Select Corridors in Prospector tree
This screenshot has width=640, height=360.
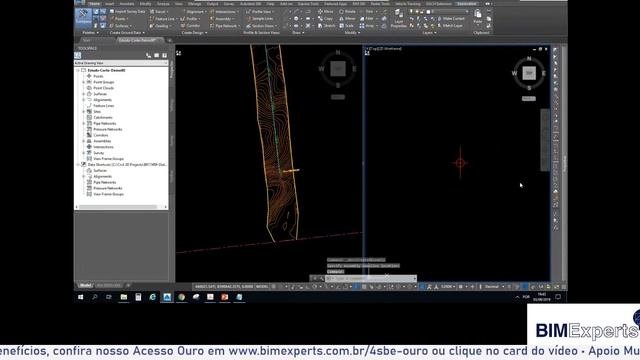click(x=101, y=135)
